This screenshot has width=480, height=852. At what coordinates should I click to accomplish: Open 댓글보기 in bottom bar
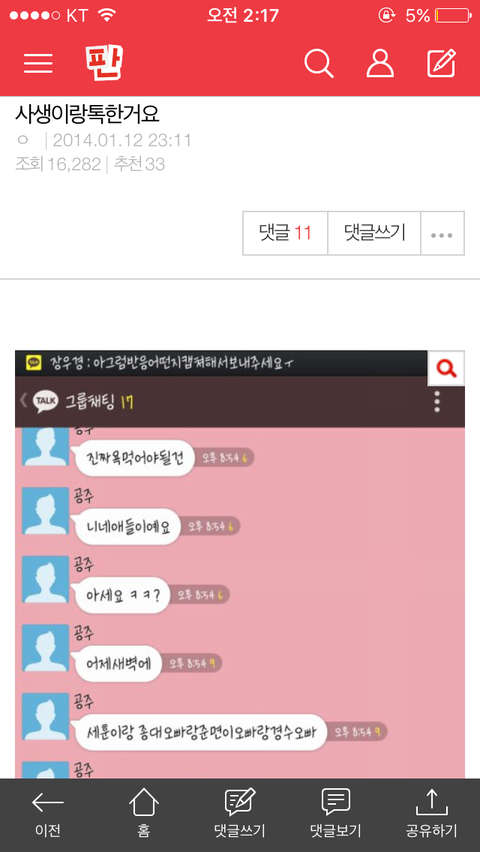point(335,814)
